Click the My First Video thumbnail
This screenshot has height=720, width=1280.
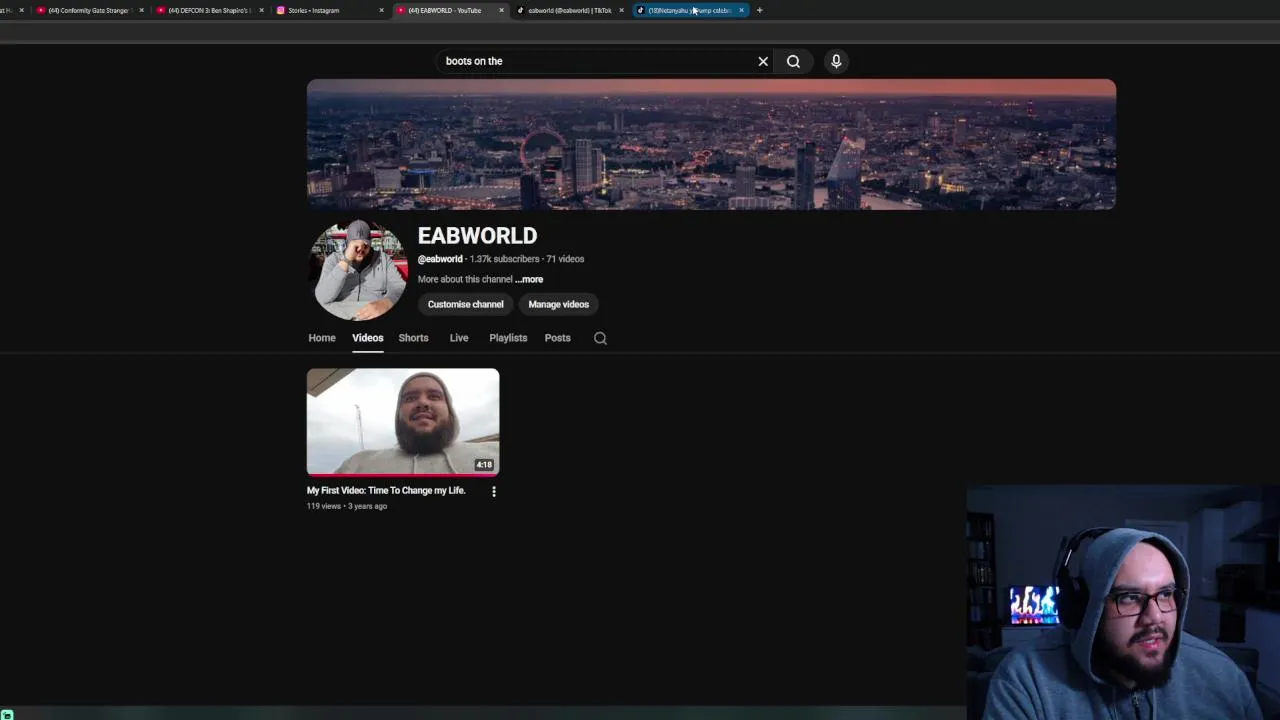[403, 421]
